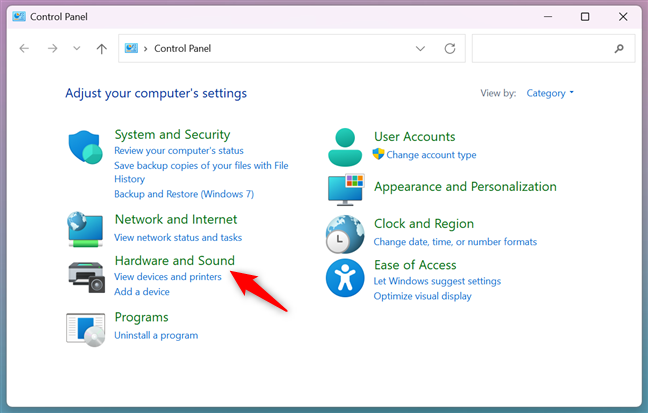The image size is (648, 413).
Task: Click Let Windows suggest settings
Action: point(437,281)
